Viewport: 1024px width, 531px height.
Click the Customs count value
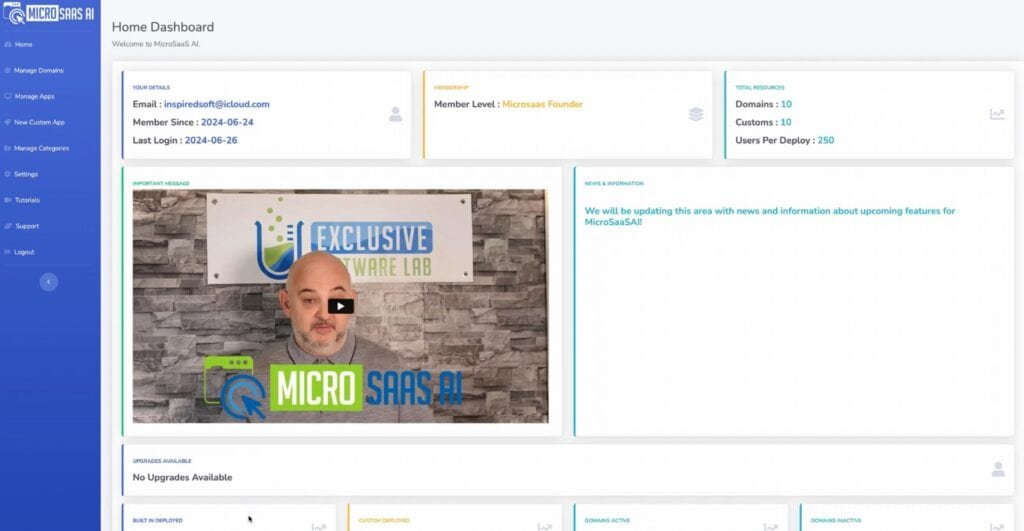pyautogui.click(x=786, y=122)
